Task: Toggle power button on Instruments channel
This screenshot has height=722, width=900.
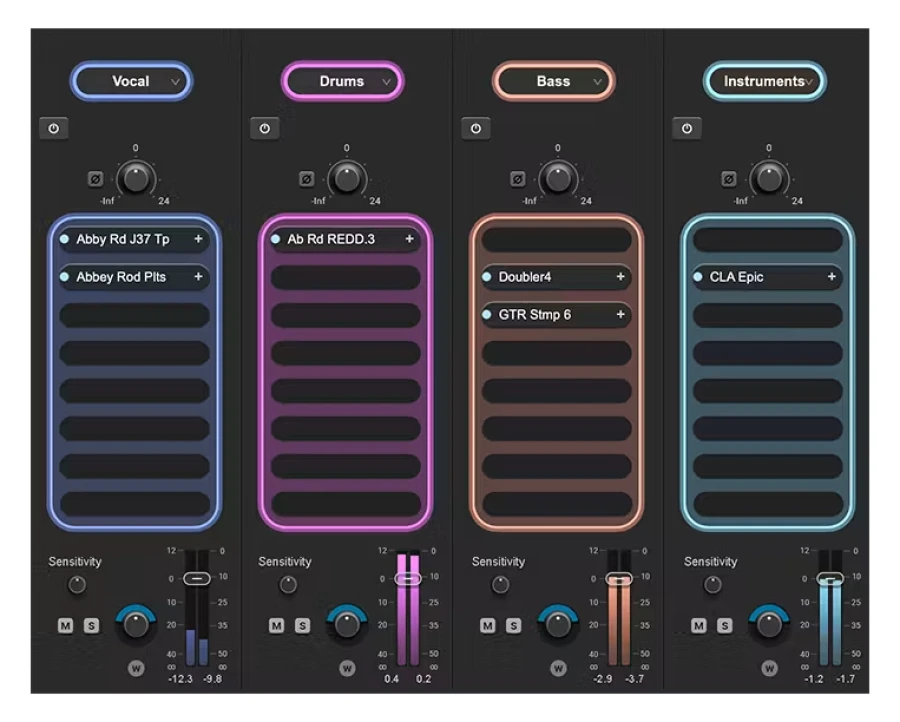Action: tap(687, 129)
